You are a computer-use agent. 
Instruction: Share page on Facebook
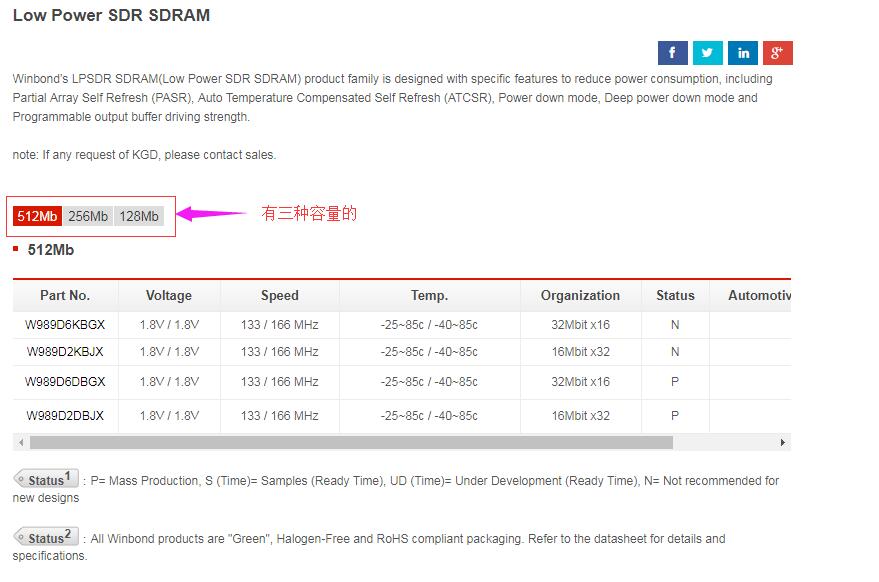673,53
